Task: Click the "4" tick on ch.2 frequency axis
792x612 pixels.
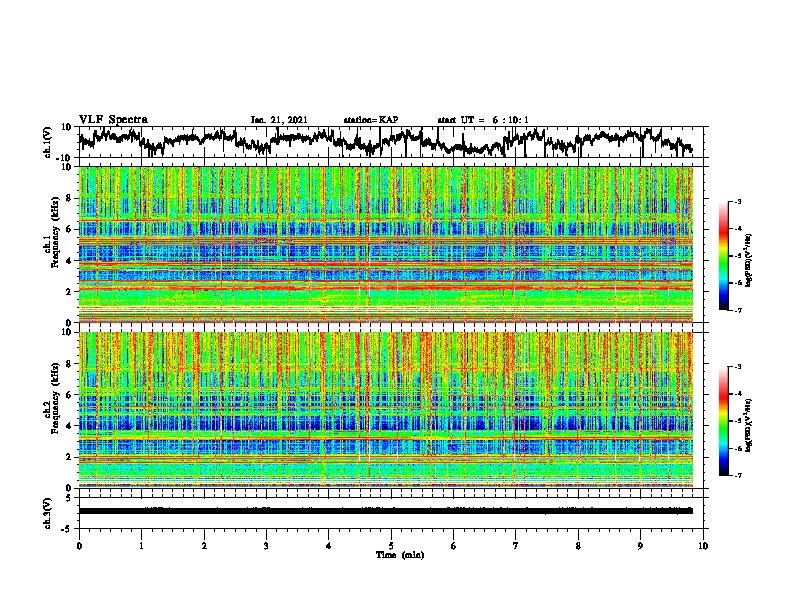Action: coord(70,426)
